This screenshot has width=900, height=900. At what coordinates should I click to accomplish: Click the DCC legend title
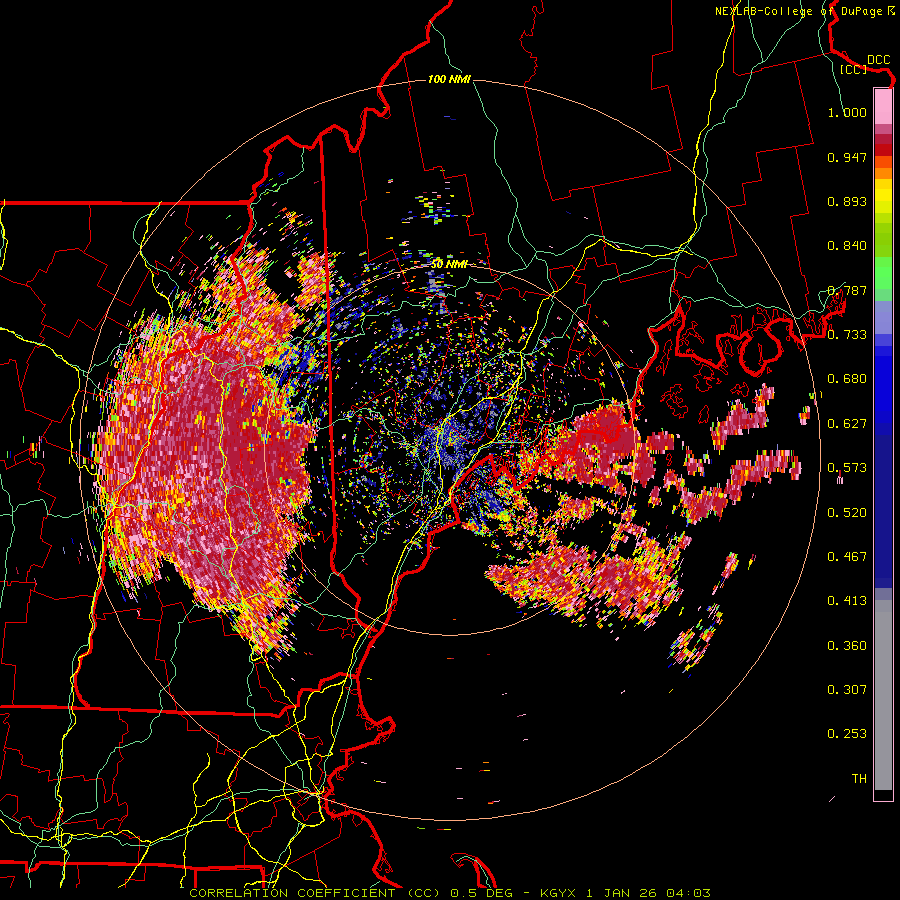pyautogui.click(x=878, y=60)
